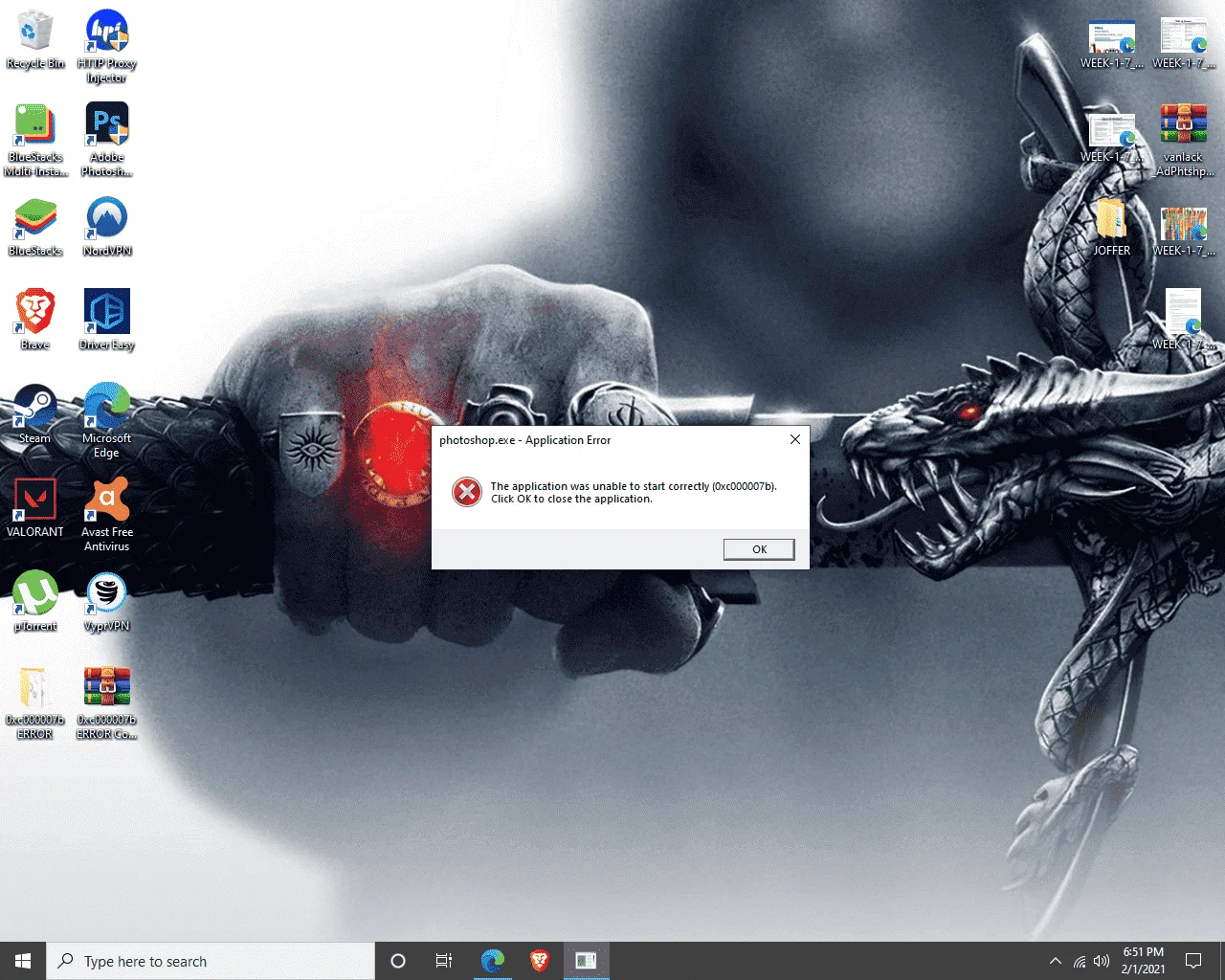Open Task View from the taskbar
The height and width of the screenshot is (980, 1225).
pos(444,961)
